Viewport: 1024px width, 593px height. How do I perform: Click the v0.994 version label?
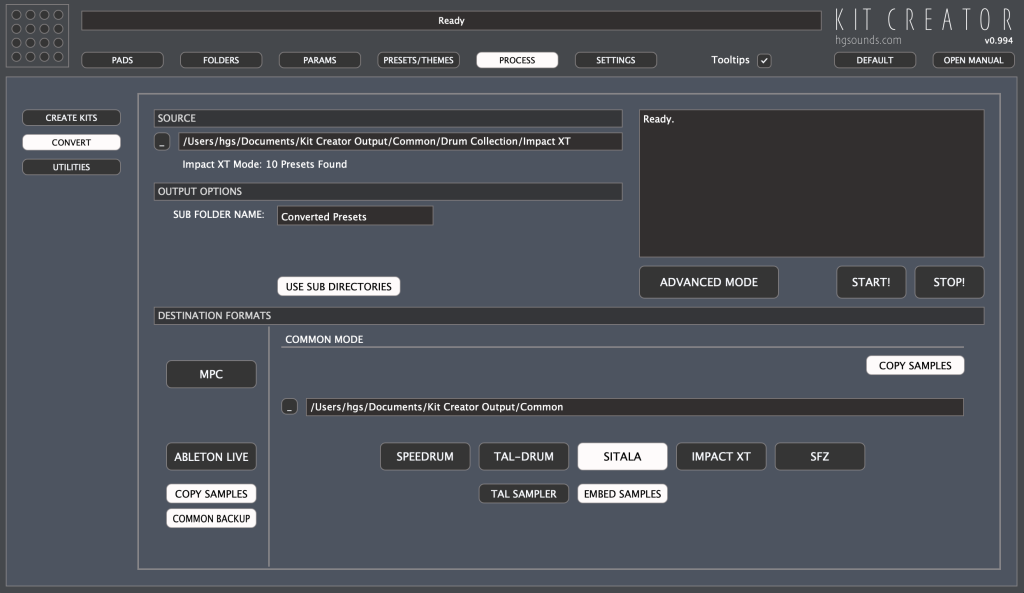pyautogui.click(x=999, y=40)
